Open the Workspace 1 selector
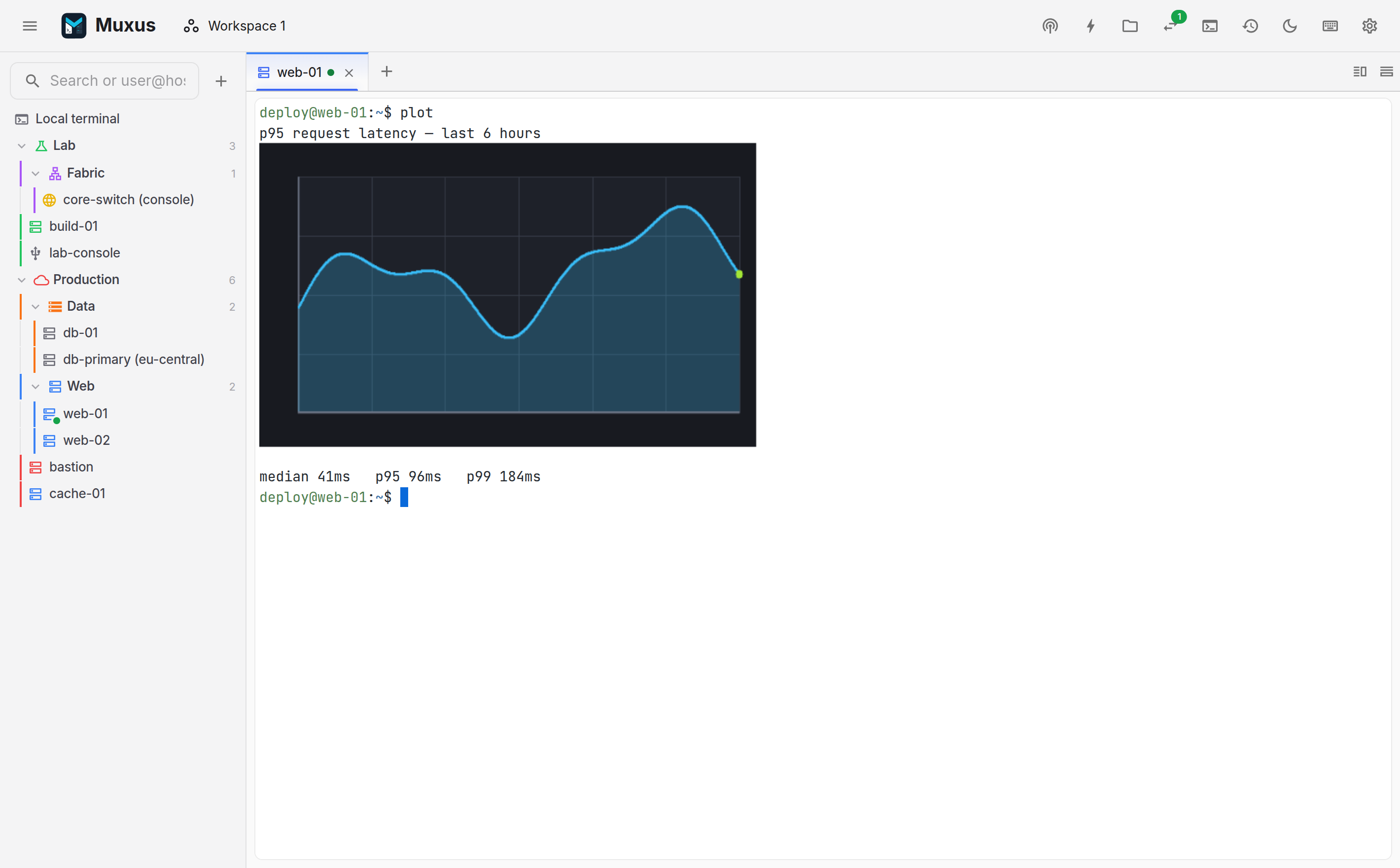This screenshot has height=868, width=1400. pyautogui.click(x=235, y=26)
